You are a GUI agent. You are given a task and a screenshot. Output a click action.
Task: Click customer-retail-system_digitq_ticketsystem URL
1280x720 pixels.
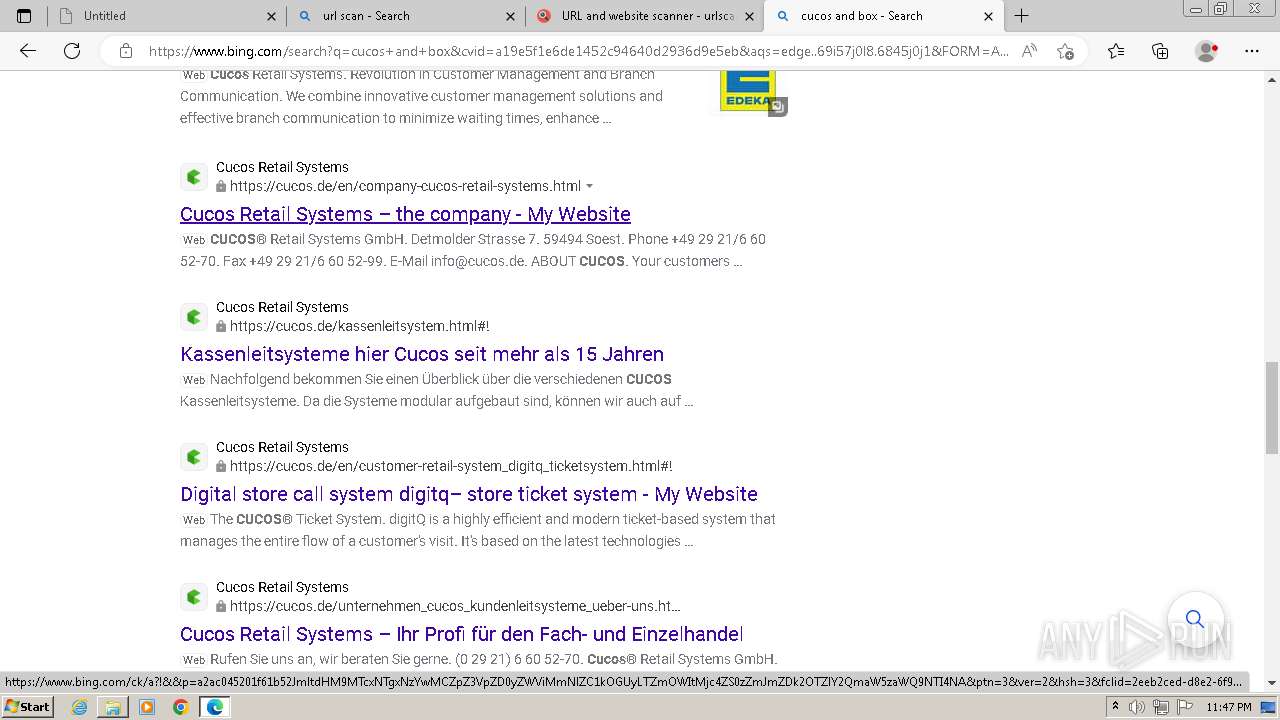pos(451,466)
